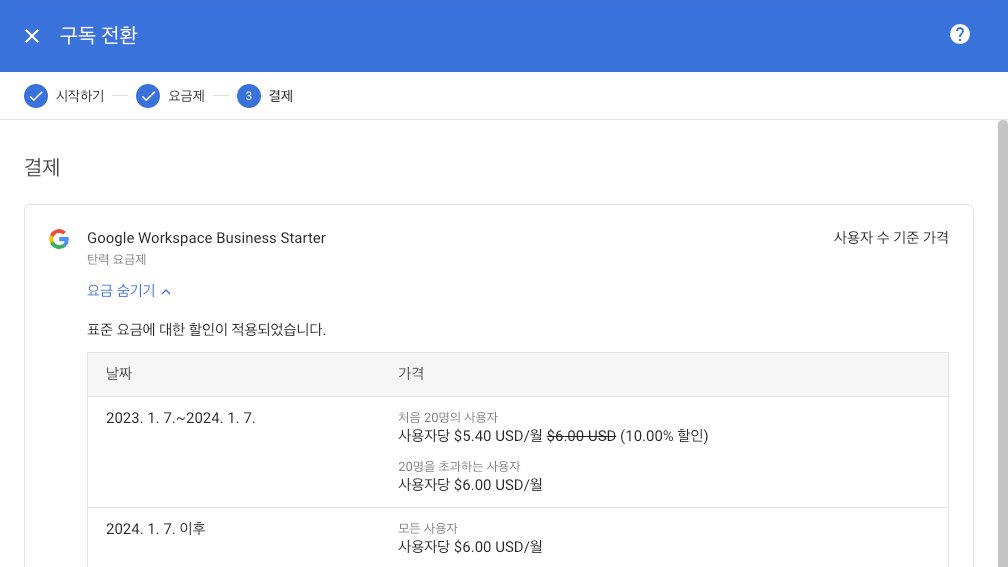Click date range 2023. 1. 7.~2024. 1. 7.
Viewport: 1008px width, 567px height.
tap(181, 418)
